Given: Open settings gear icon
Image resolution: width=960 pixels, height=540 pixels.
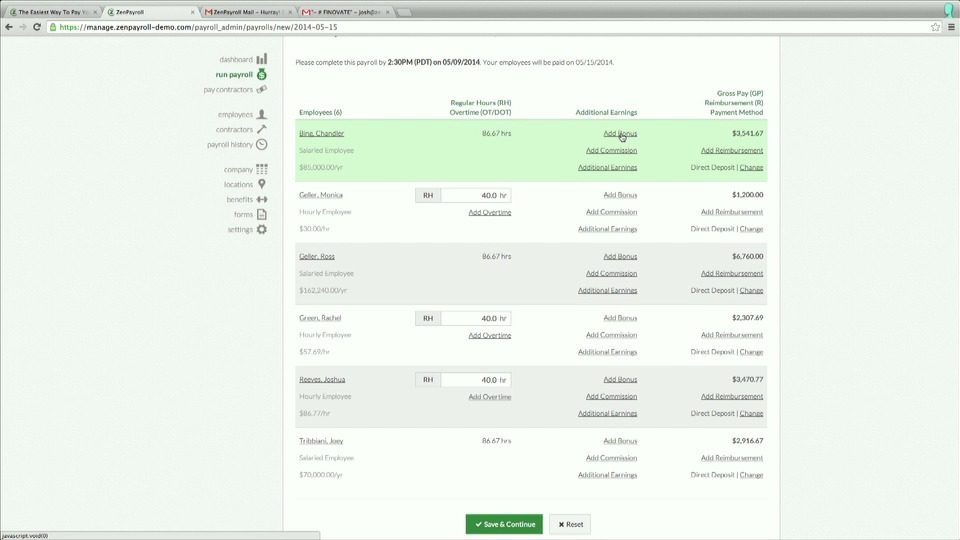Looking at the screenshot, I should (x=261, y=229).
